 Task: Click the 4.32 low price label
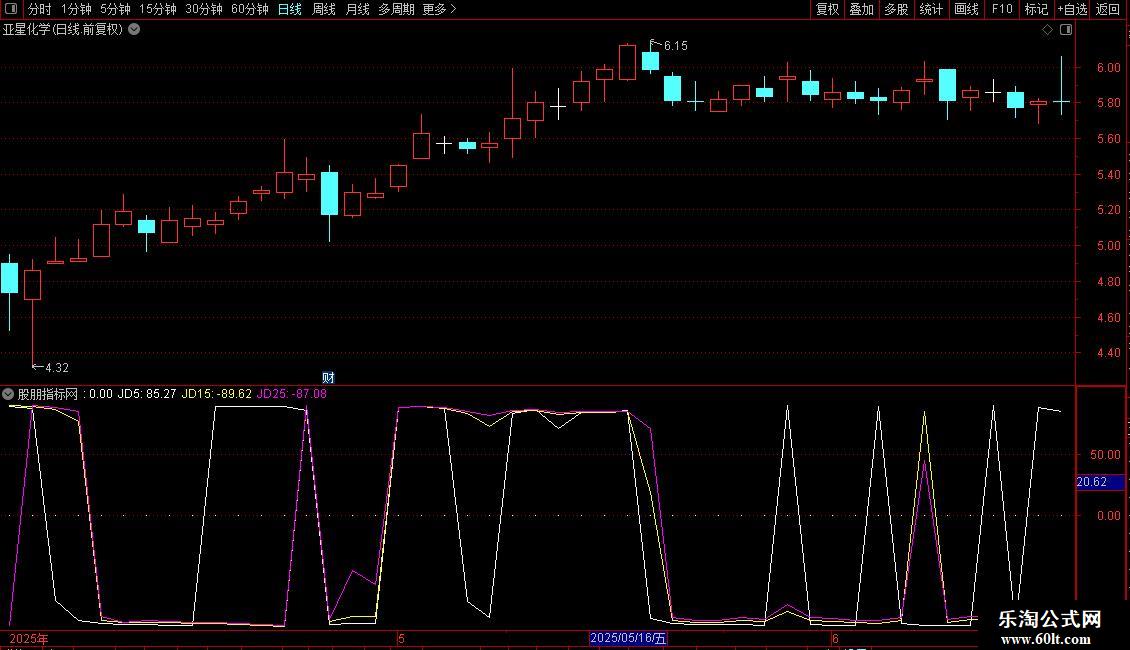[x=57, y=368]
